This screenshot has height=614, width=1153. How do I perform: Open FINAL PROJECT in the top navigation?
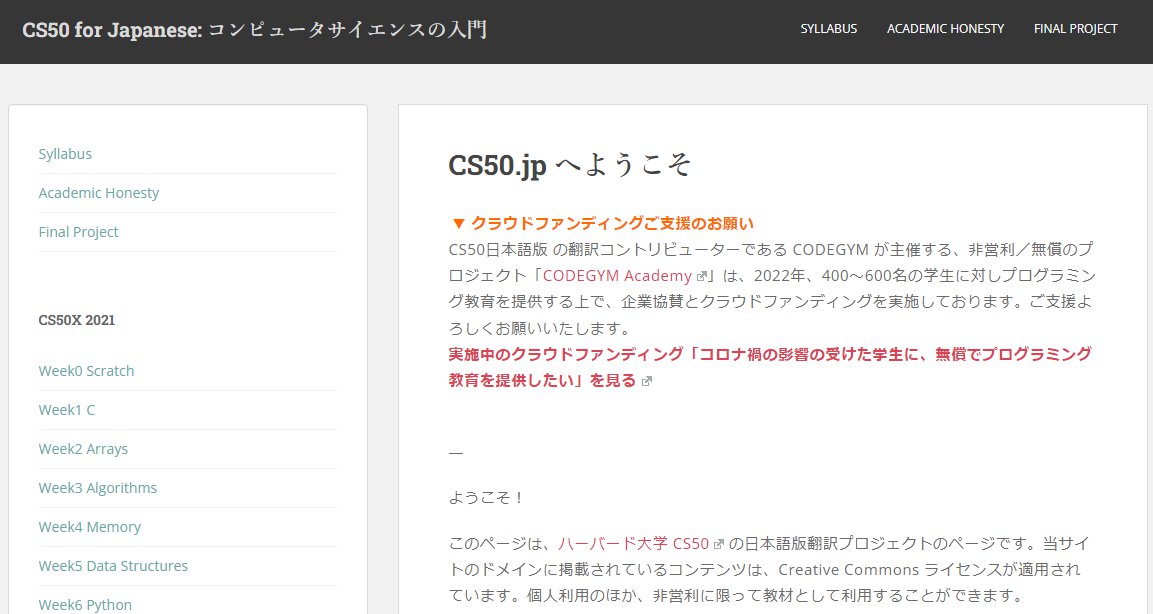point(1075,29)
